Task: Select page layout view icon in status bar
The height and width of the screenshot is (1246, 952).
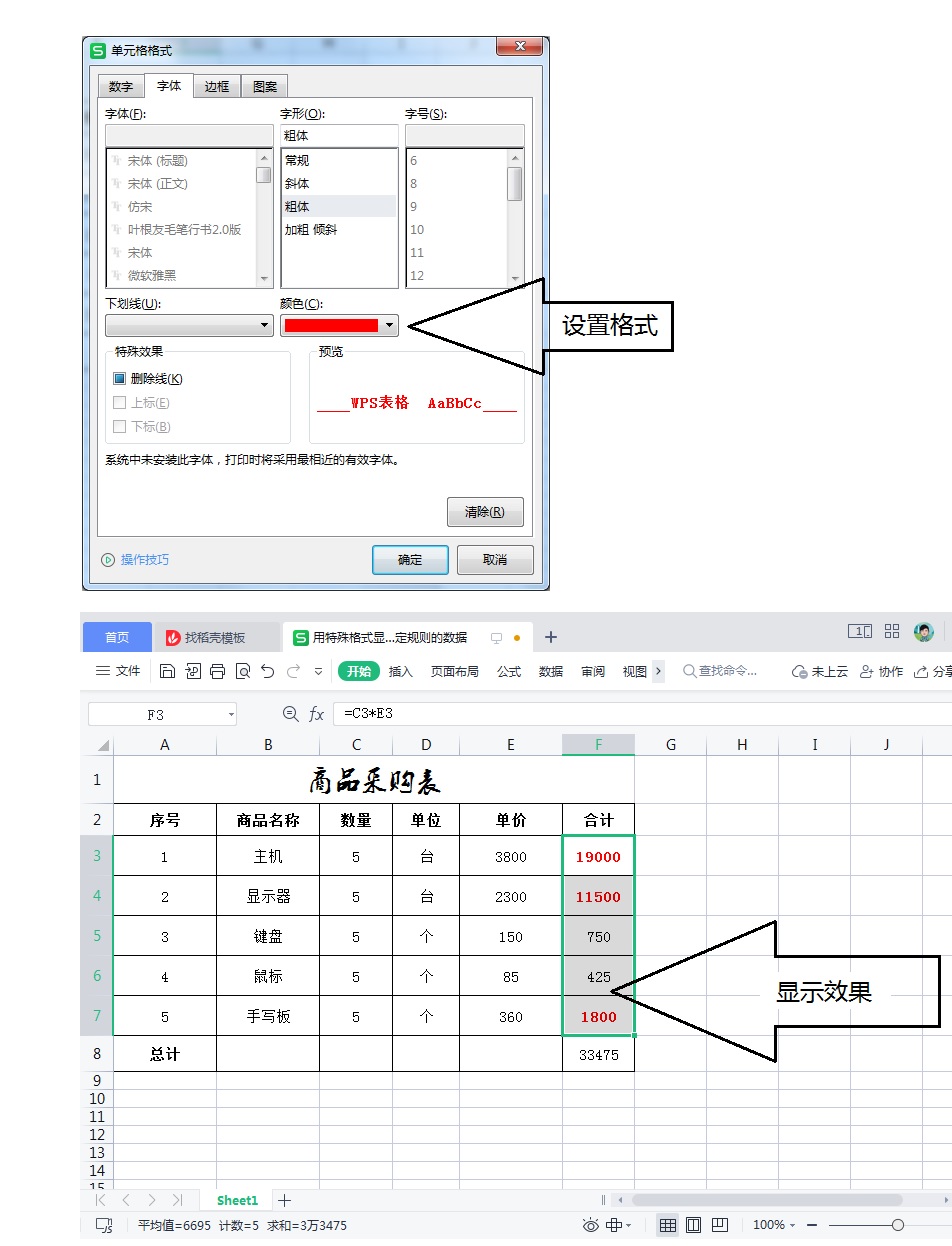Action: [693, 1225]
